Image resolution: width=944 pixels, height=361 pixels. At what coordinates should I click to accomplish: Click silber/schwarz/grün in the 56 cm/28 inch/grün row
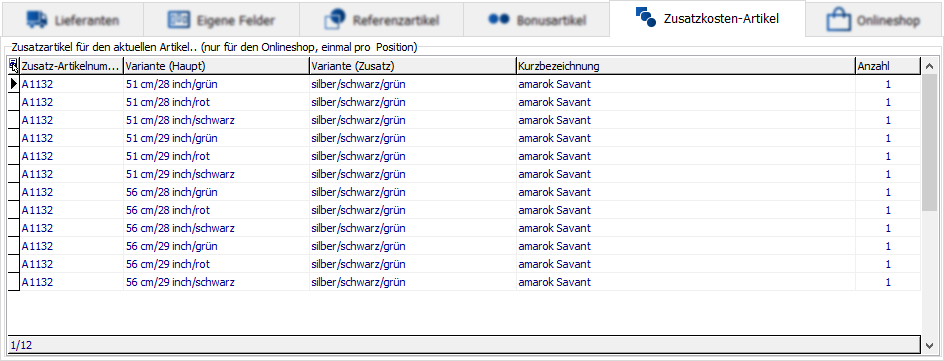pos(358,192)
